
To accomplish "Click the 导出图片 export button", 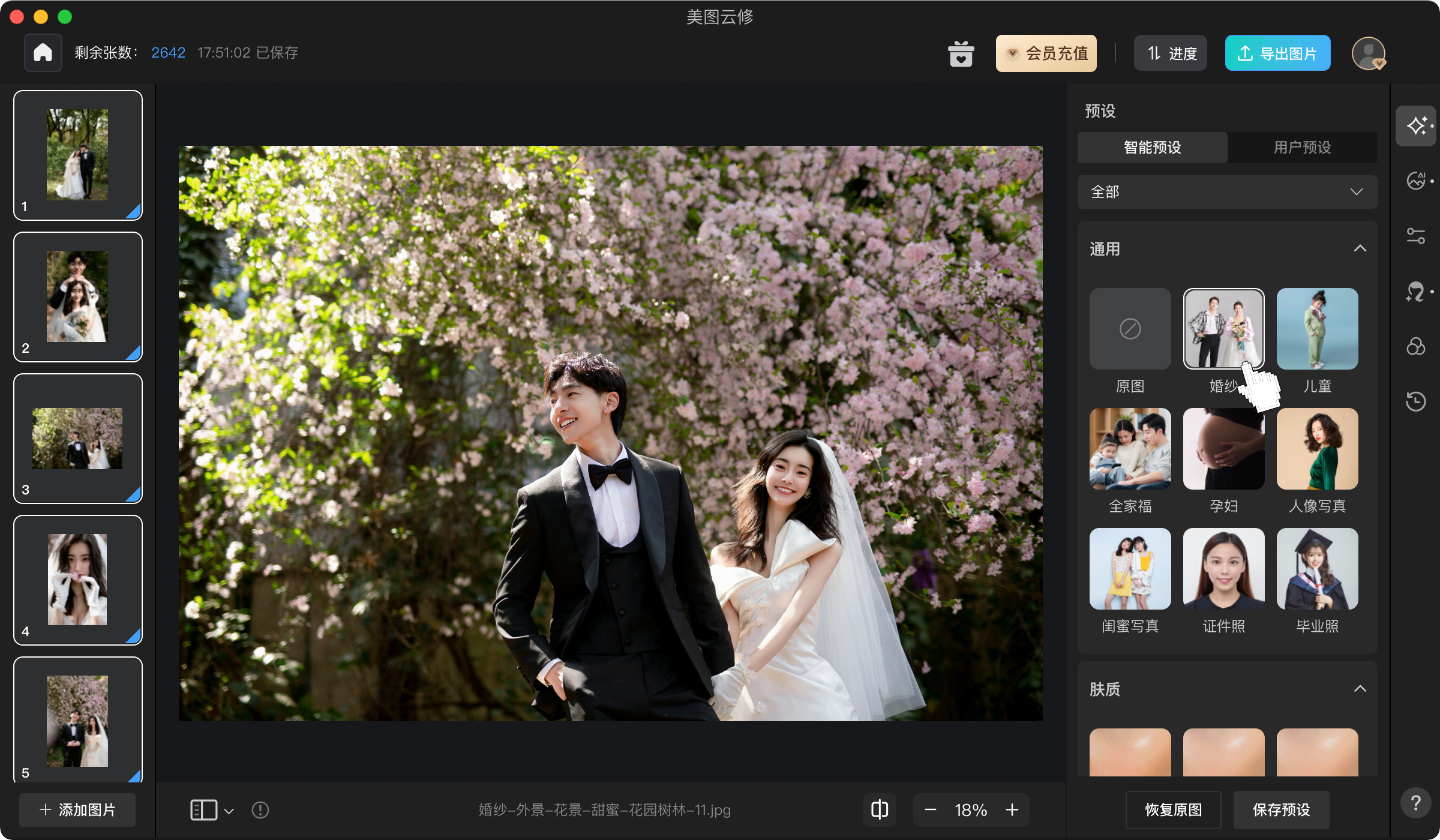I will click(1277, 53).
